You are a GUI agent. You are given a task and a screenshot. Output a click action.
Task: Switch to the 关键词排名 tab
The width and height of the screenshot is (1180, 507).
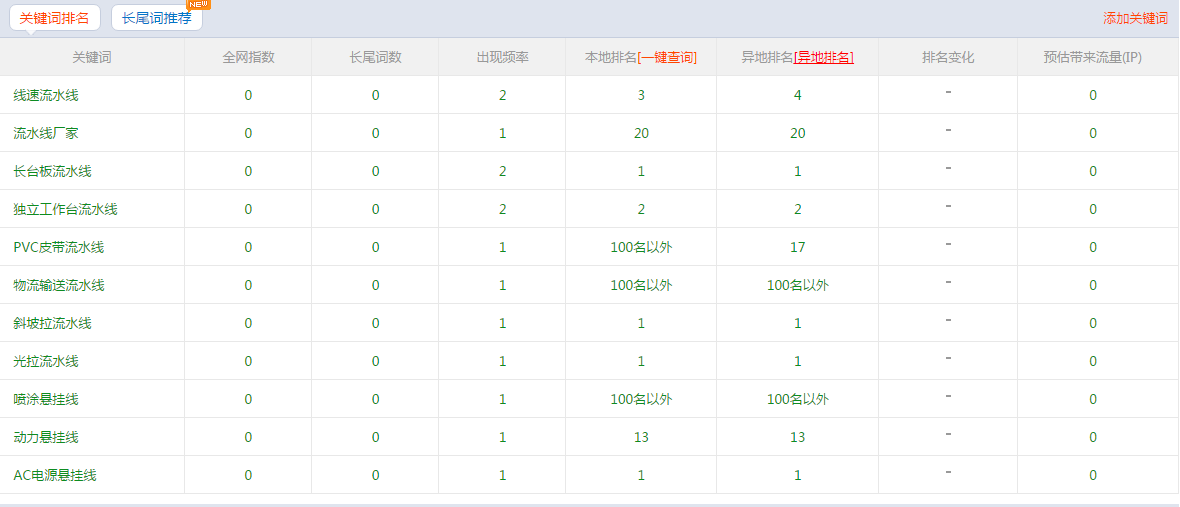pos(55,18)
